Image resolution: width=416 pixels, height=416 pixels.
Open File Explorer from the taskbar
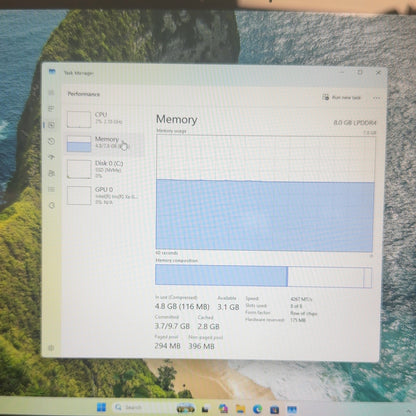click(240, 409)
